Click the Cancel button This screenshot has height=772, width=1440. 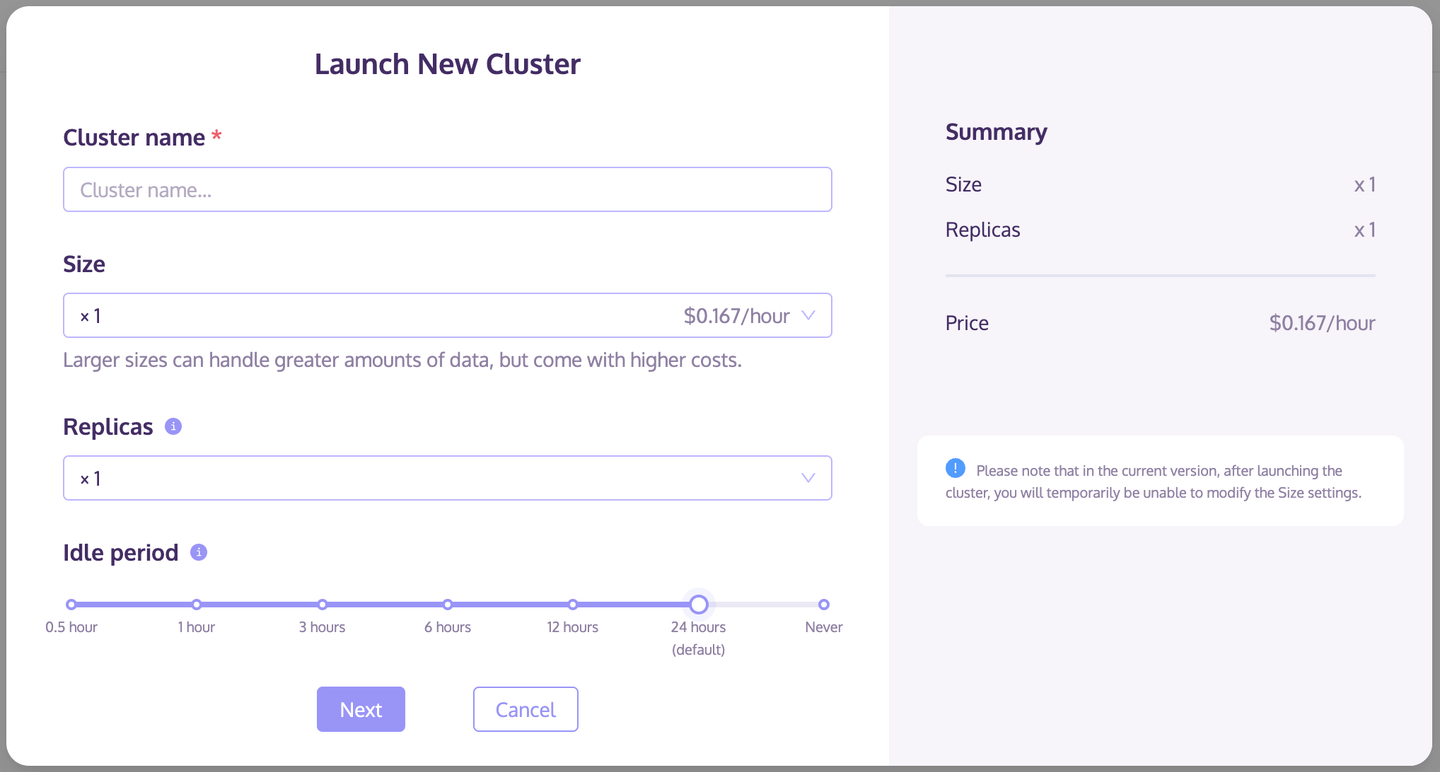point(525,709)
